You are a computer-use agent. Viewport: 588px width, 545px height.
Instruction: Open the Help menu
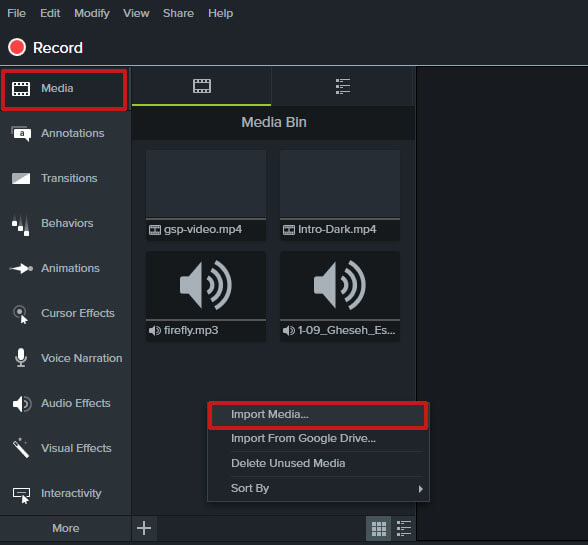pyautogui.click(x=220, y=14)
